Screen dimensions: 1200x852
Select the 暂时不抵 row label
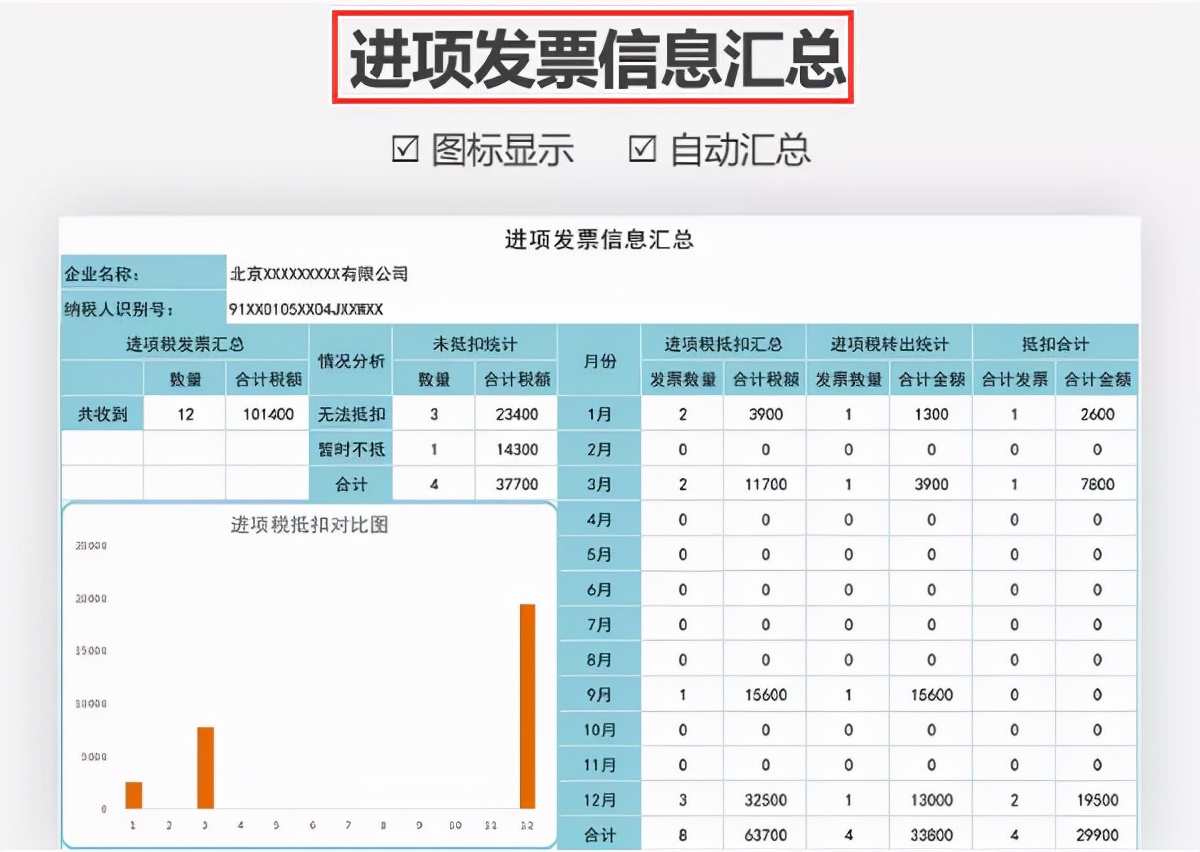tap(350, 448)
